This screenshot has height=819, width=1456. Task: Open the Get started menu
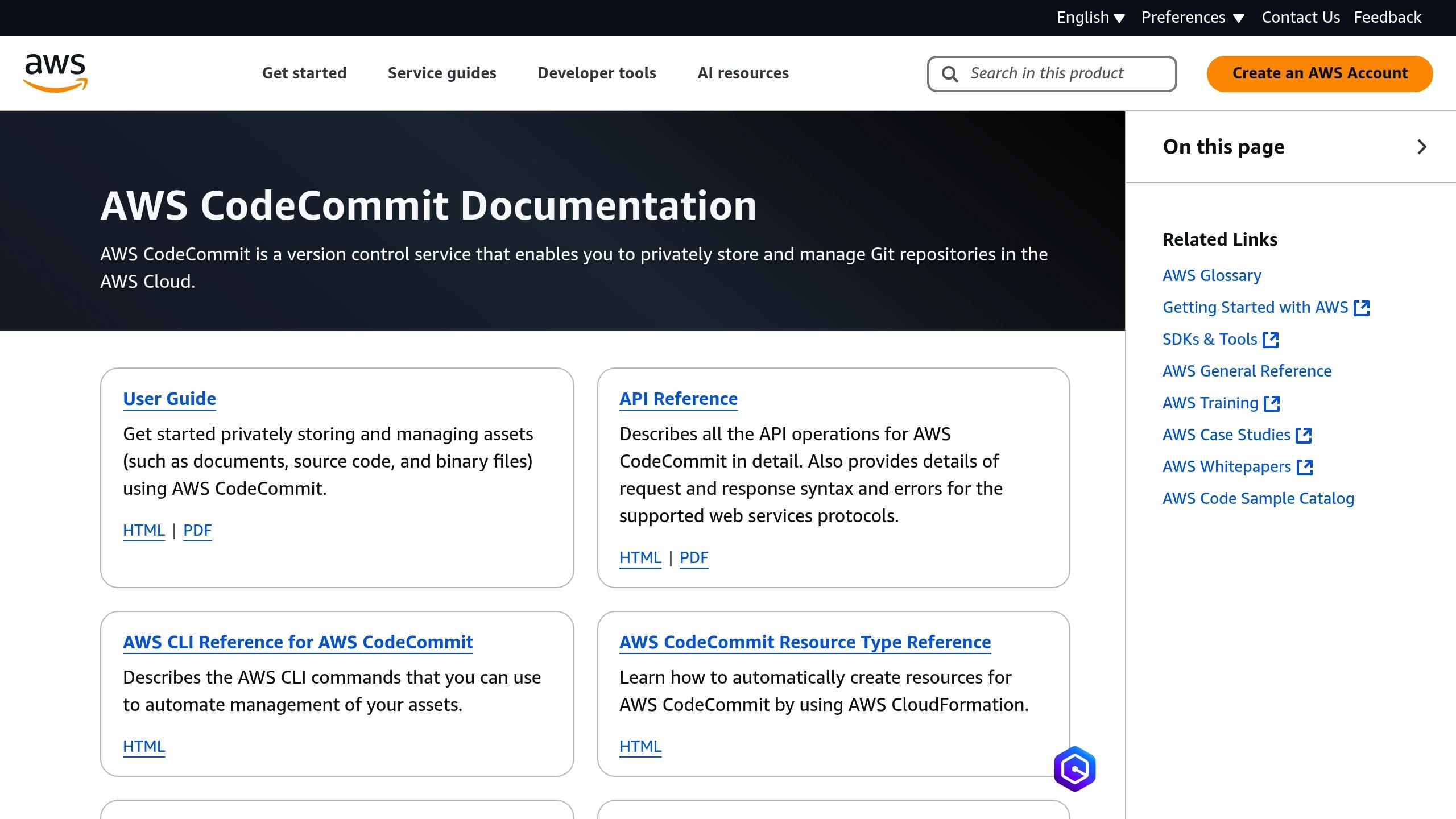(304, 73)
